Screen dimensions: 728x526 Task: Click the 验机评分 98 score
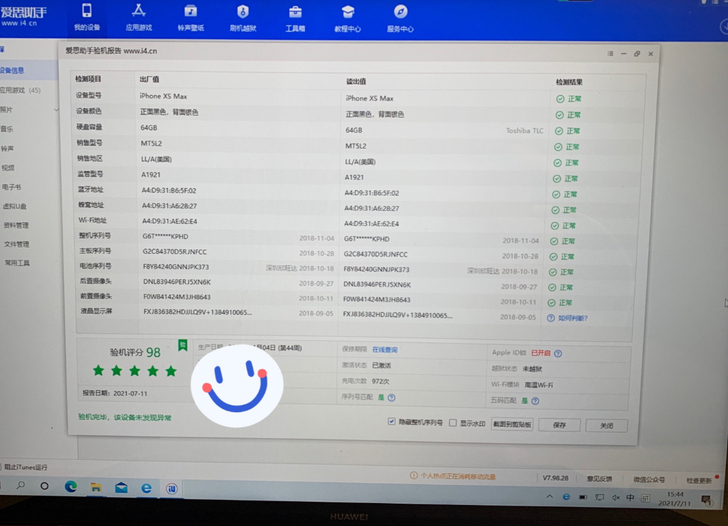point(135,352)
